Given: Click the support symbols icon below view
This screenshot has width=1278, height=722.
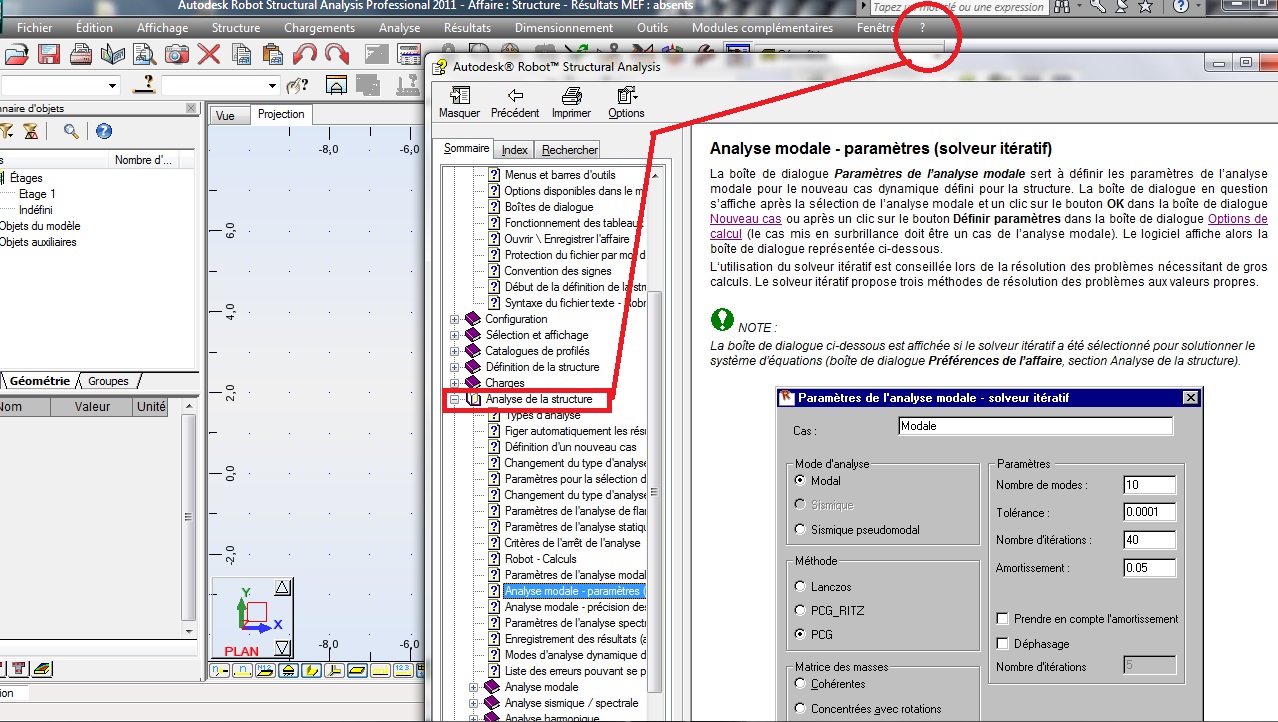Looking at the screenshot, I should (x=289, y=670).
